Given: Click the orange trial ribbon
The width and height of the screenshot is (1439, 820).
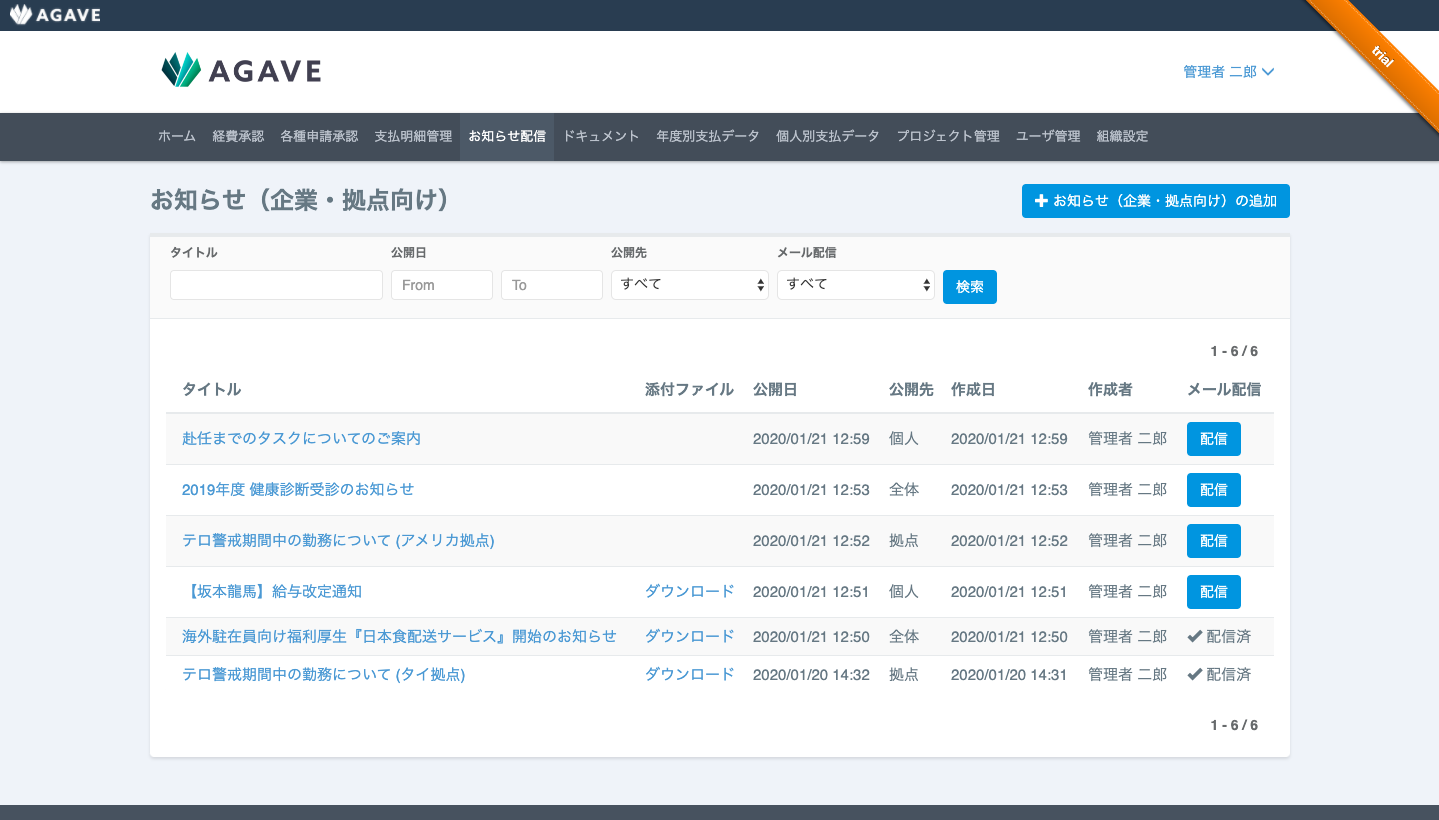Looking at the screenshot, I should (x=1383, y=57).
